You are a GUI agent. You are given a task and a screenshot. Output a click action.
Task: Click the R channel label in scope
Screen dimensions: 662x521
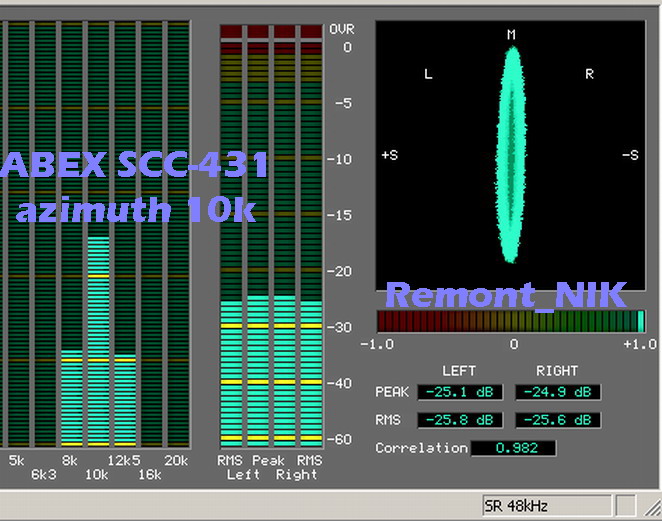point(590,74)
